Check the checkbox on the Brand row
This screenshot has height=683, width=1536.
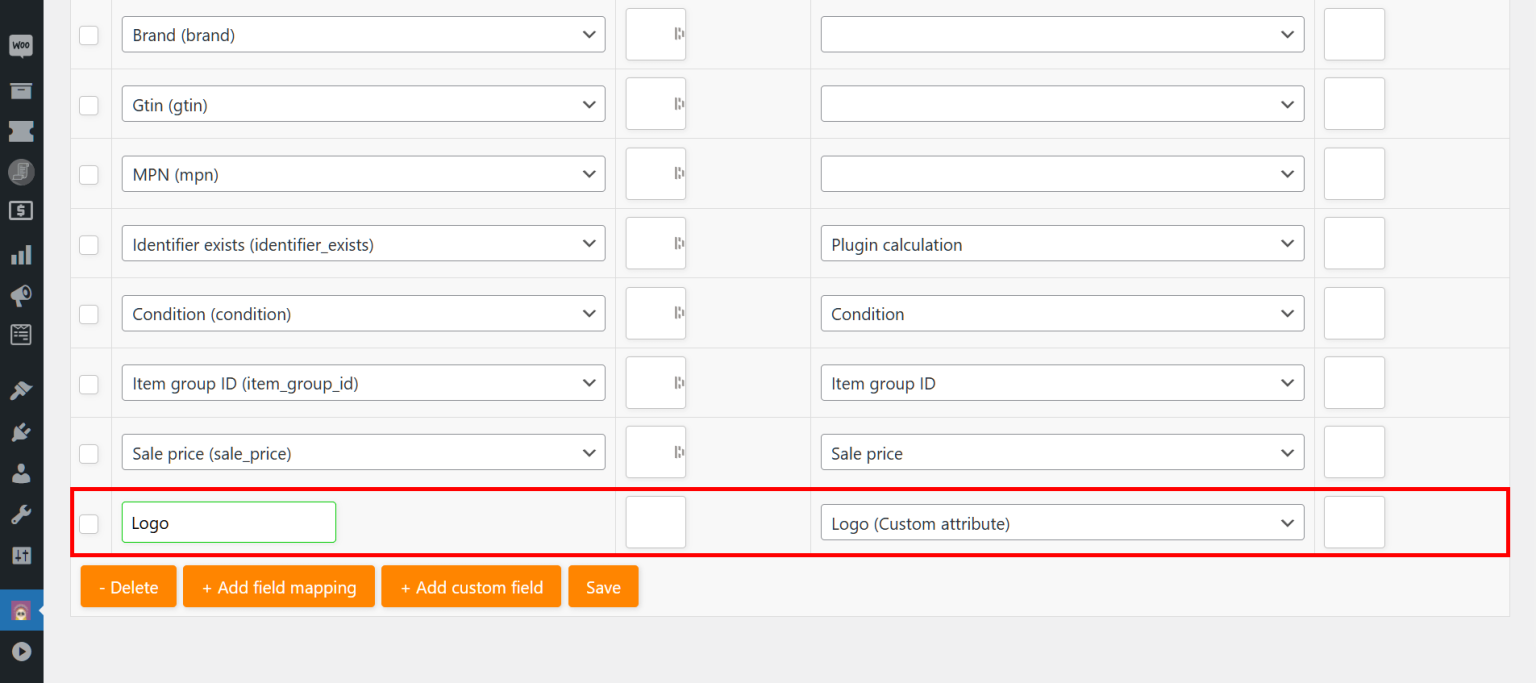(x=89, y=34)
